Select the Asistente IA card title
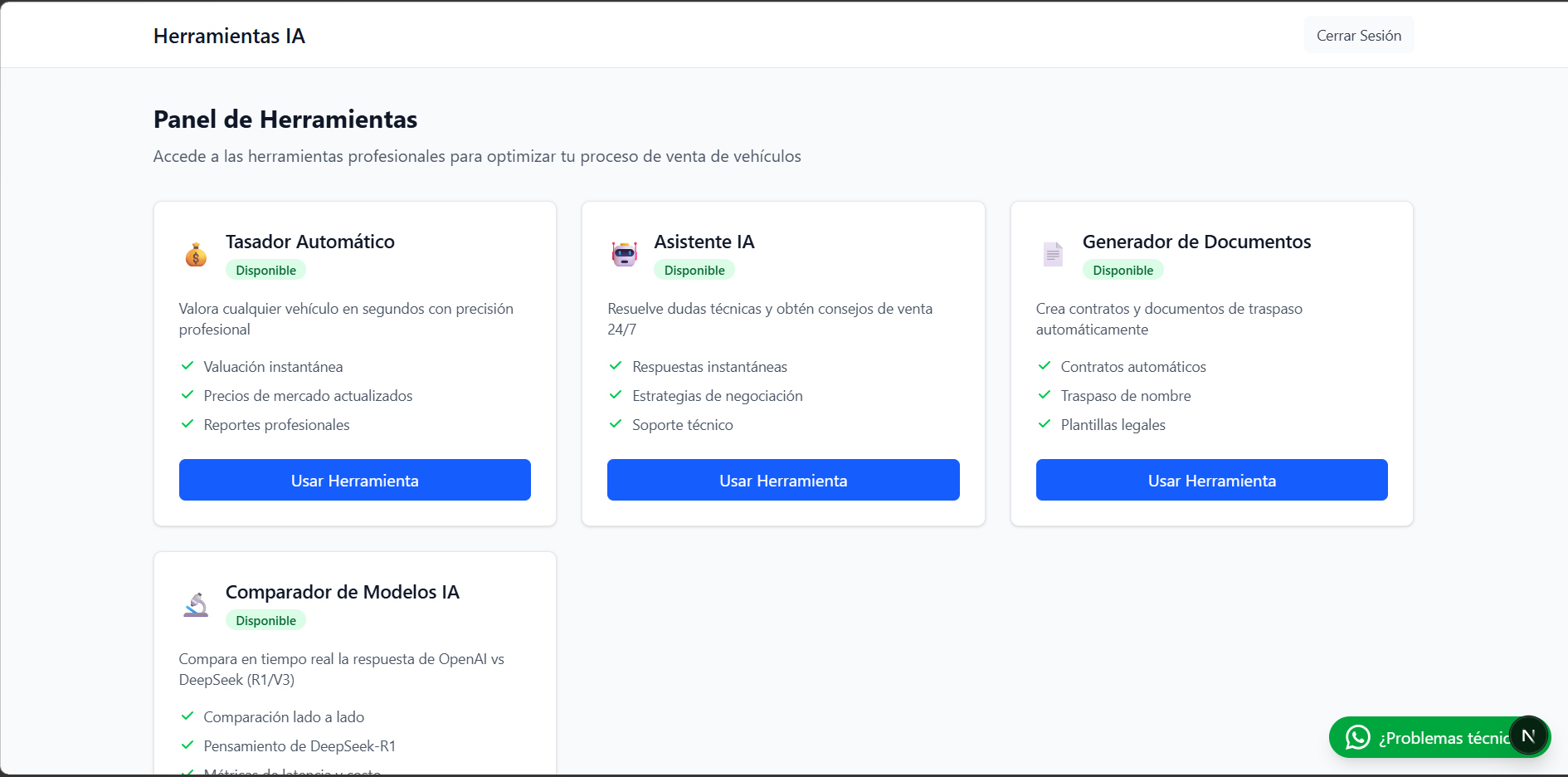The height and width of the screenshot is (777, 1568). coord(704,242)
